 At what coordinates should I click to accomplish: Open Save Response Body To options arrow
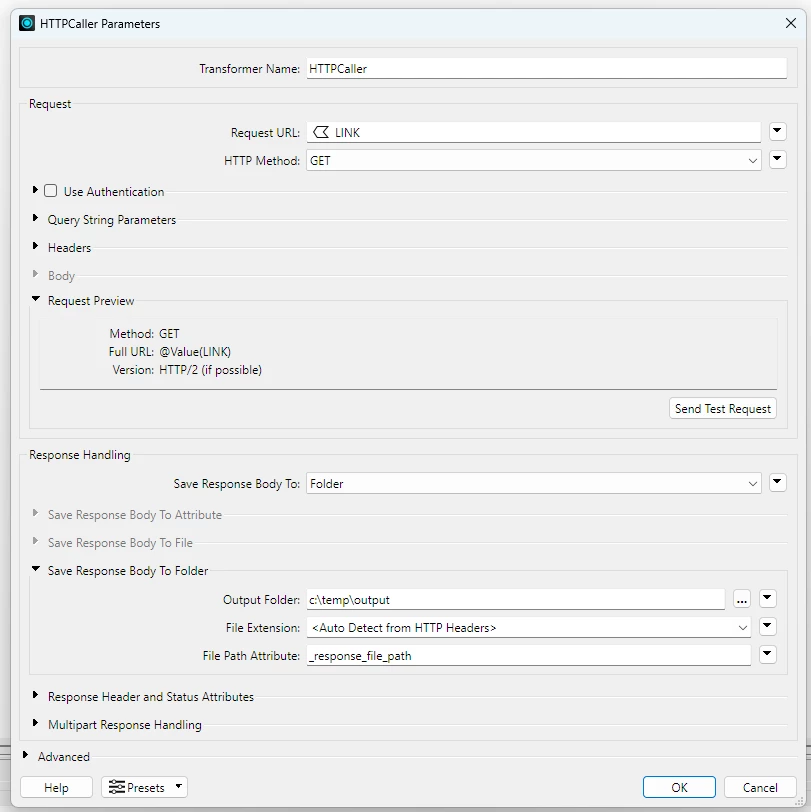point(777,483)
